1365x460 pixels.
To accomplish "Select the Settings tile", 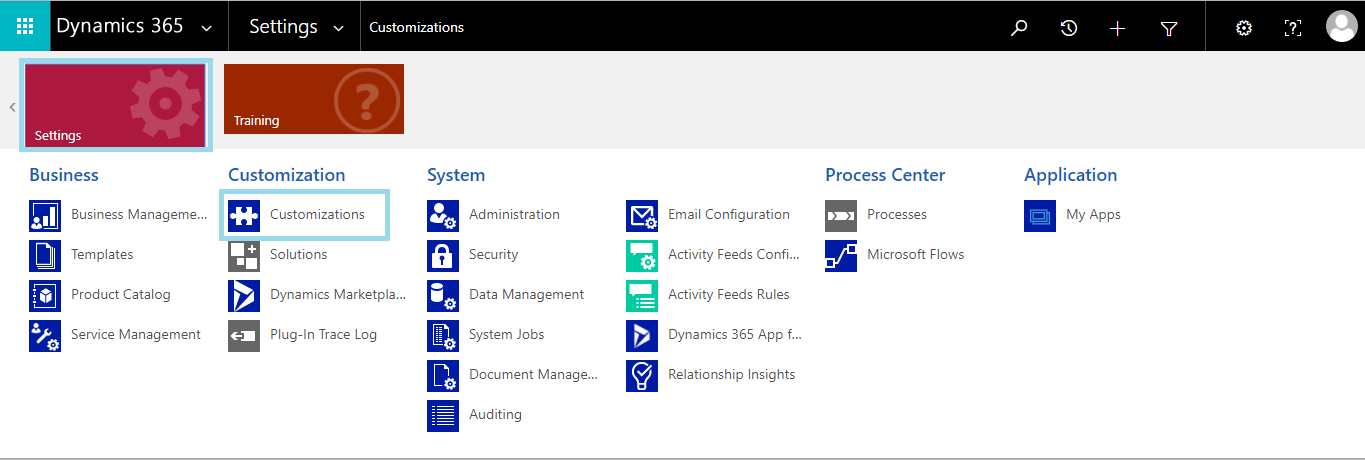I will pos(114,106).
